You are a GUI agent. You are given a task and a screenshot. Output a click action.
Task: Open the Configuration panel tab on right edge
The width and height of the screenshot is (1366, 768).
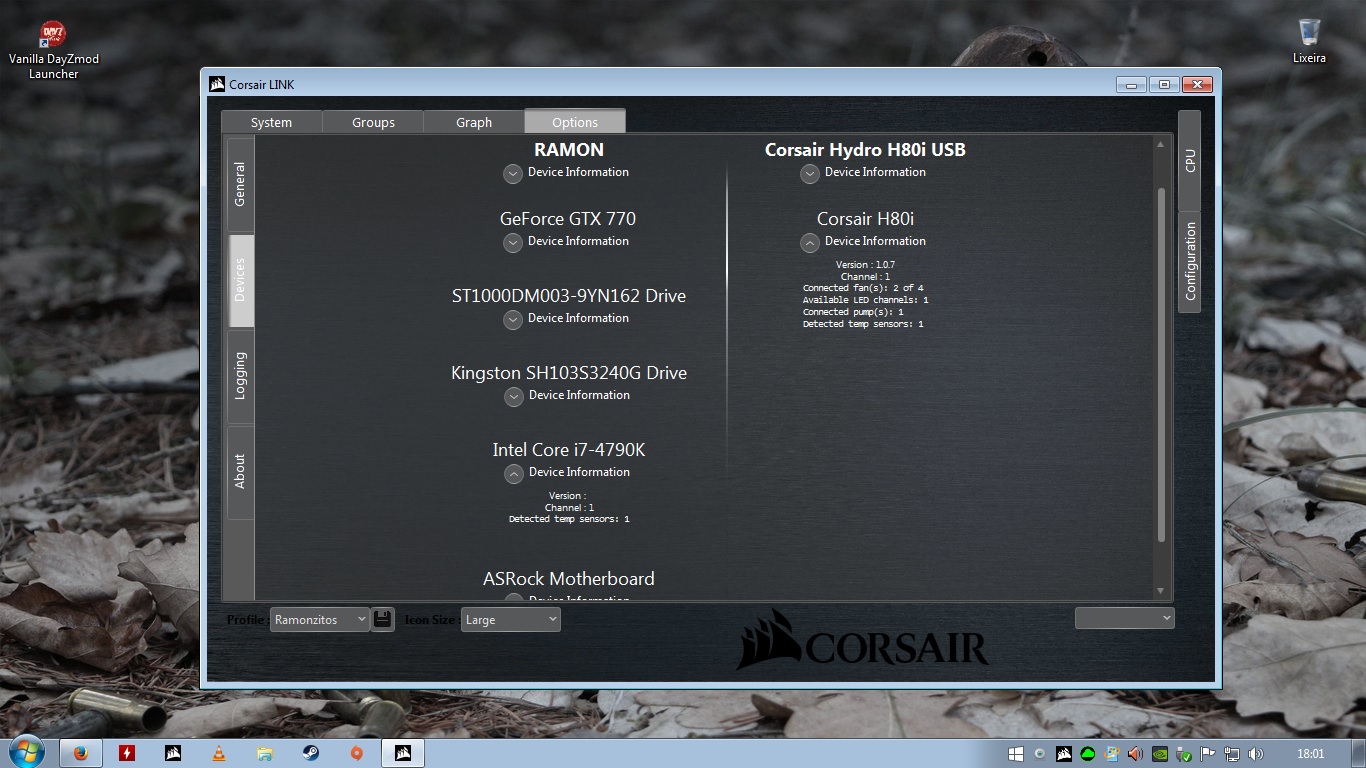(x=1189, y=262)
